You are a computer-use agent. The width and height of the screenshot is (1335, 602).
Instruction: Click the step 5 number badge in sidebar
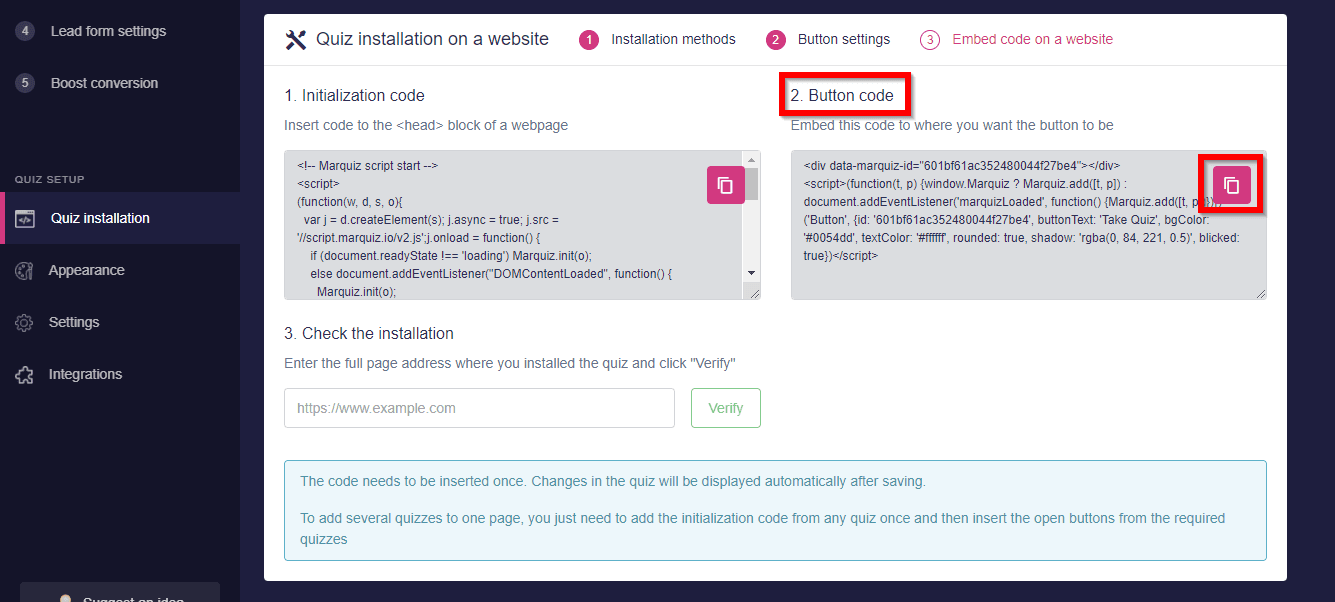click(x=25, y=83)
